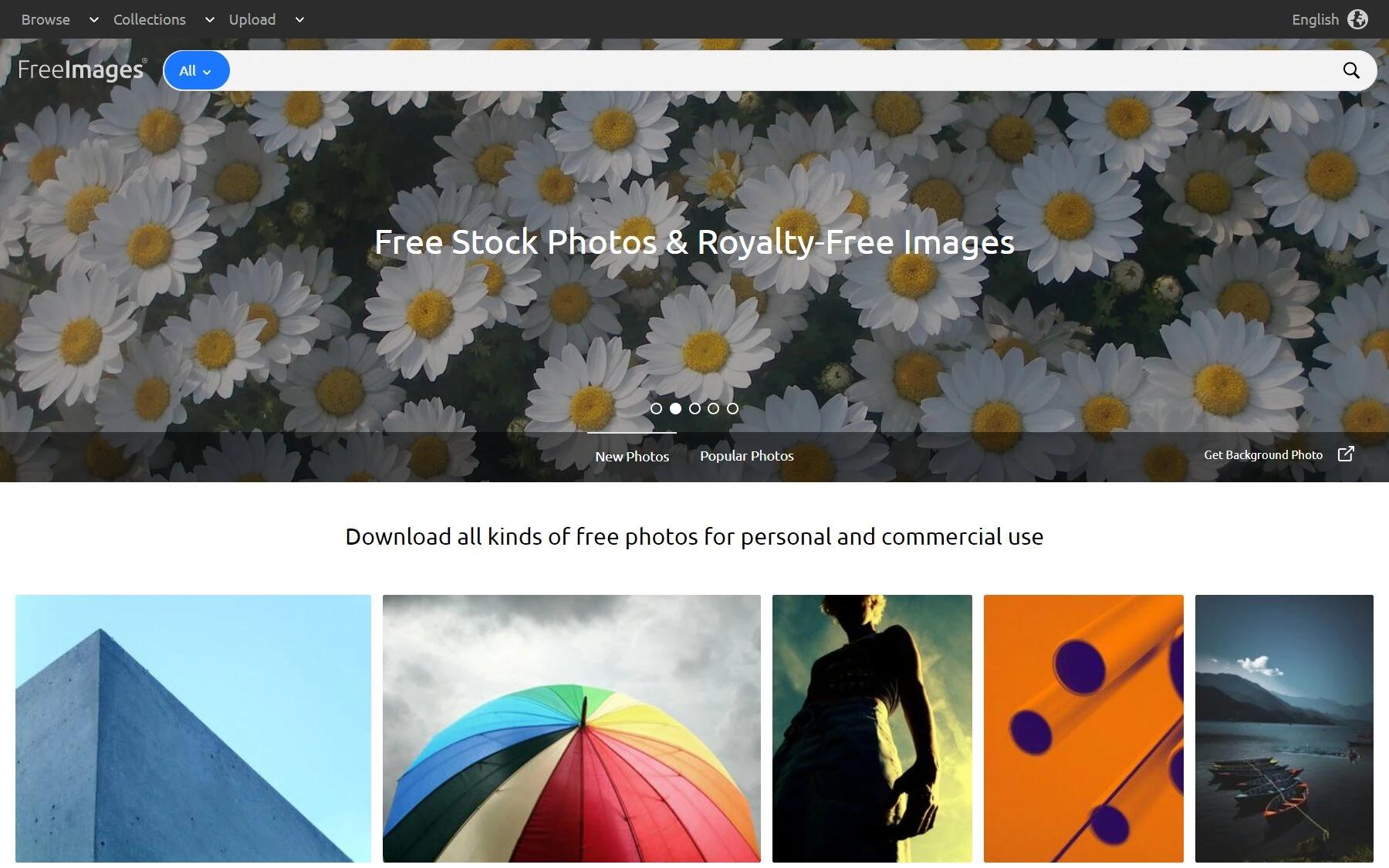Click the magnifying glass search icon
The image size is (1389, 868).
pos(1351,70)
